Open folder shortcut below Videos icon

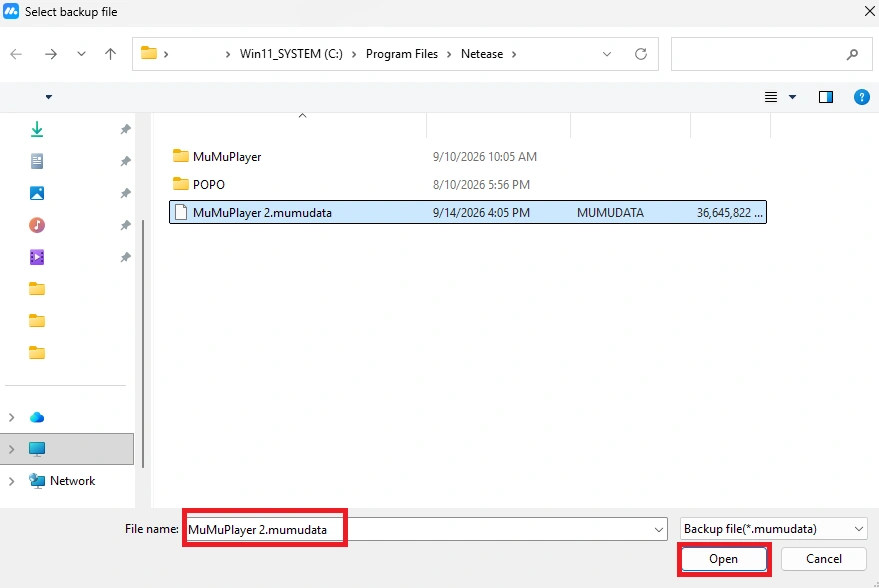(37, 289)
